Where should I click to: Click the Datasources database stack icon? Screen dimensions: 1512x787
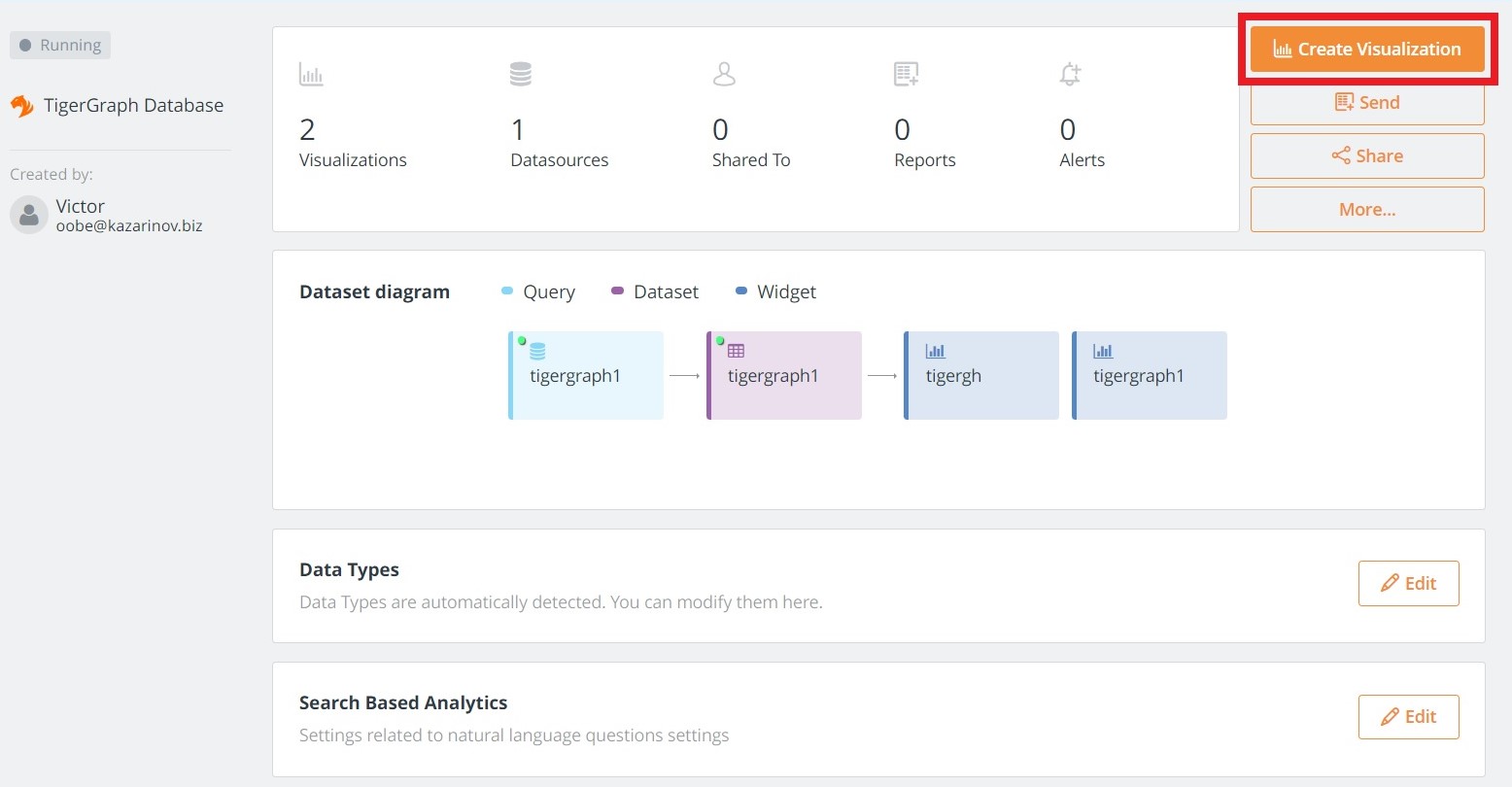click(521, 74)
